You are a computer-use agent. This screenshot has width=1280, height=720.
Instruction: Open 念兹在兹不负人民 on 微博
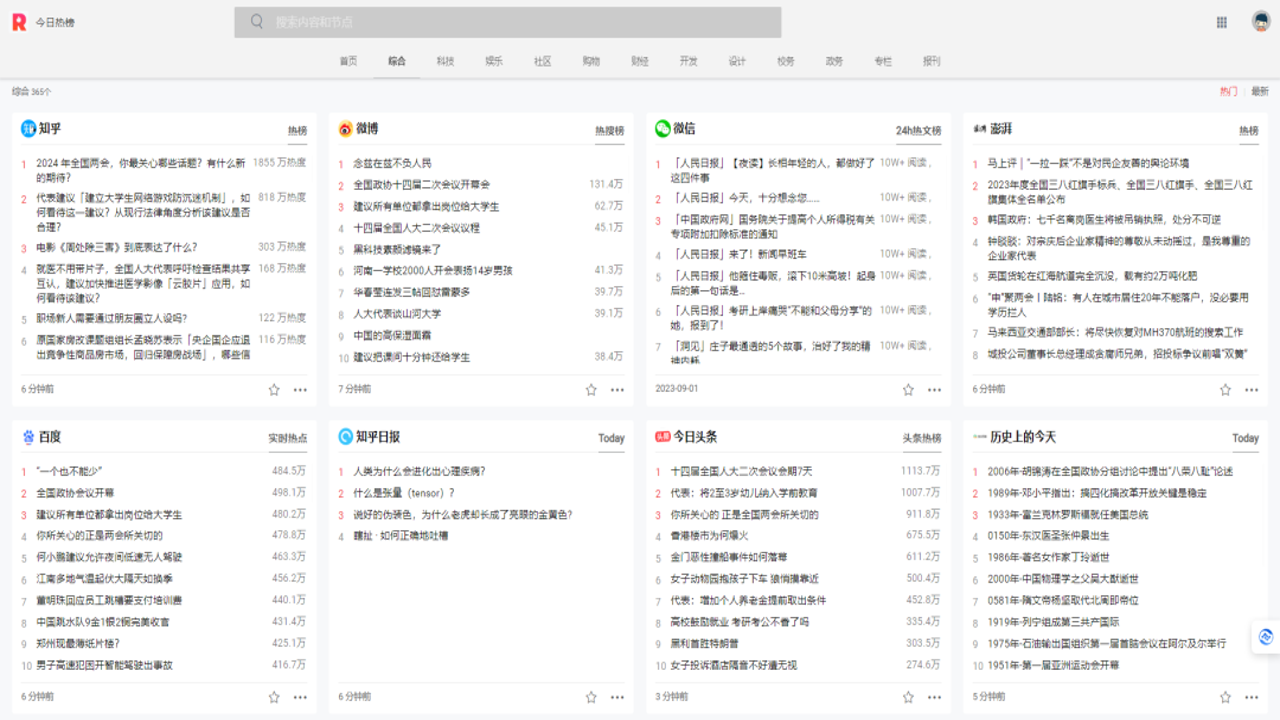(x=392, y=163)
